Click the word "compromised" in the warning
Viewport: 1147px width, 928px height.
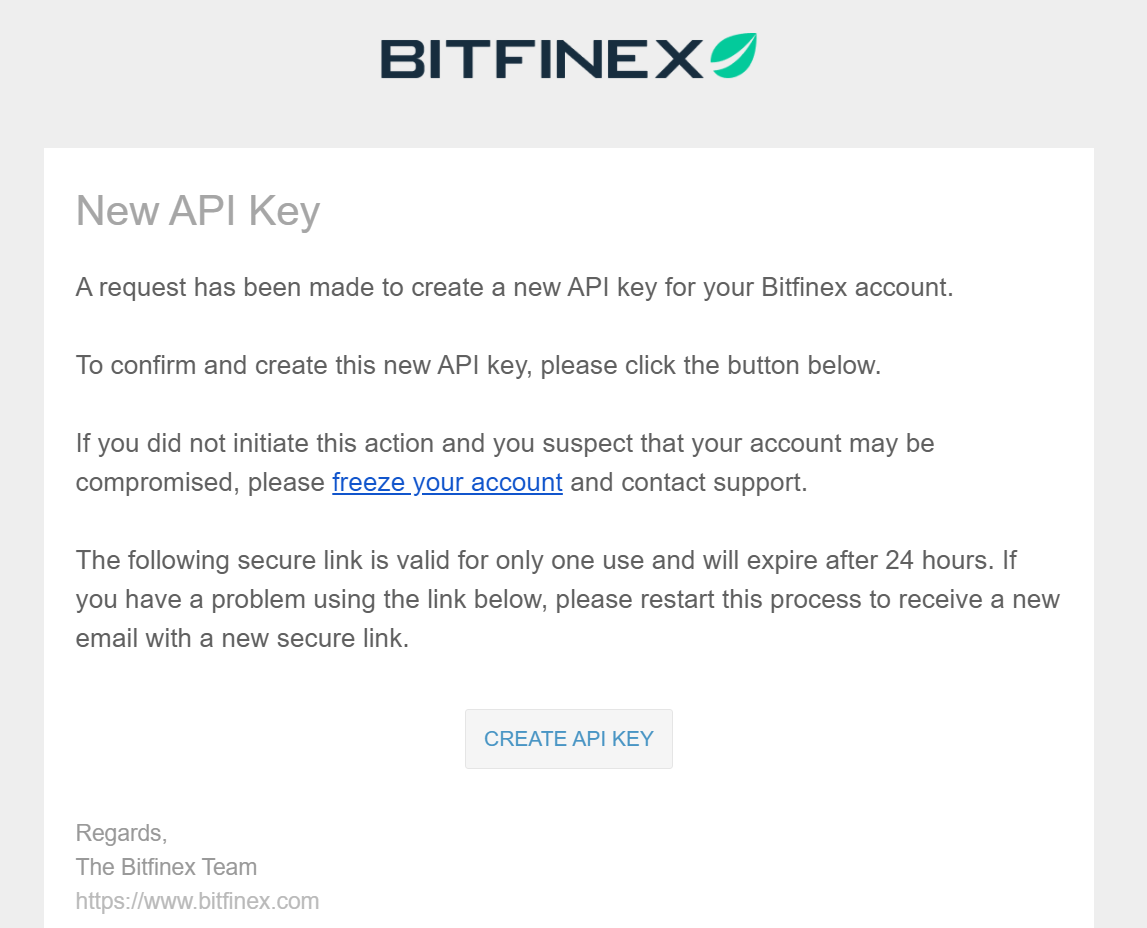[157, 483]
